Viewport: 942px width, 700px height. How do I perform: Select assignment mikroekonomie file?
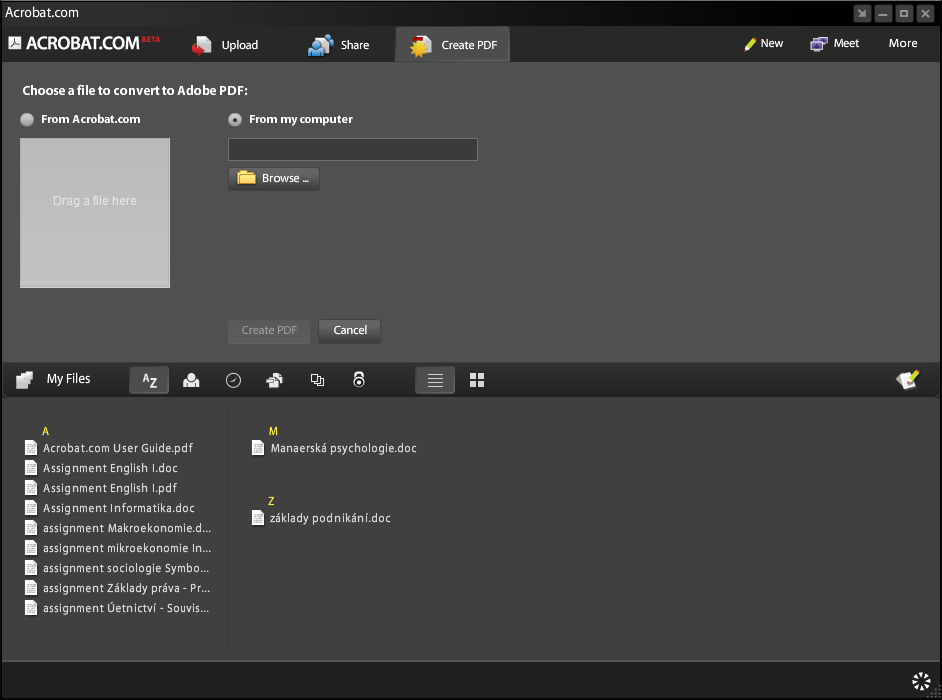point(127,548)
